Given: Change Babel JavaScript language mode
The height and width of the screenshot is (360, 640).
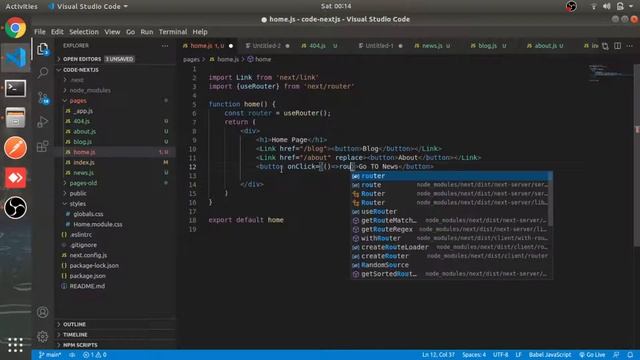Looking at the screenshot, I should [x=550, y=355].
